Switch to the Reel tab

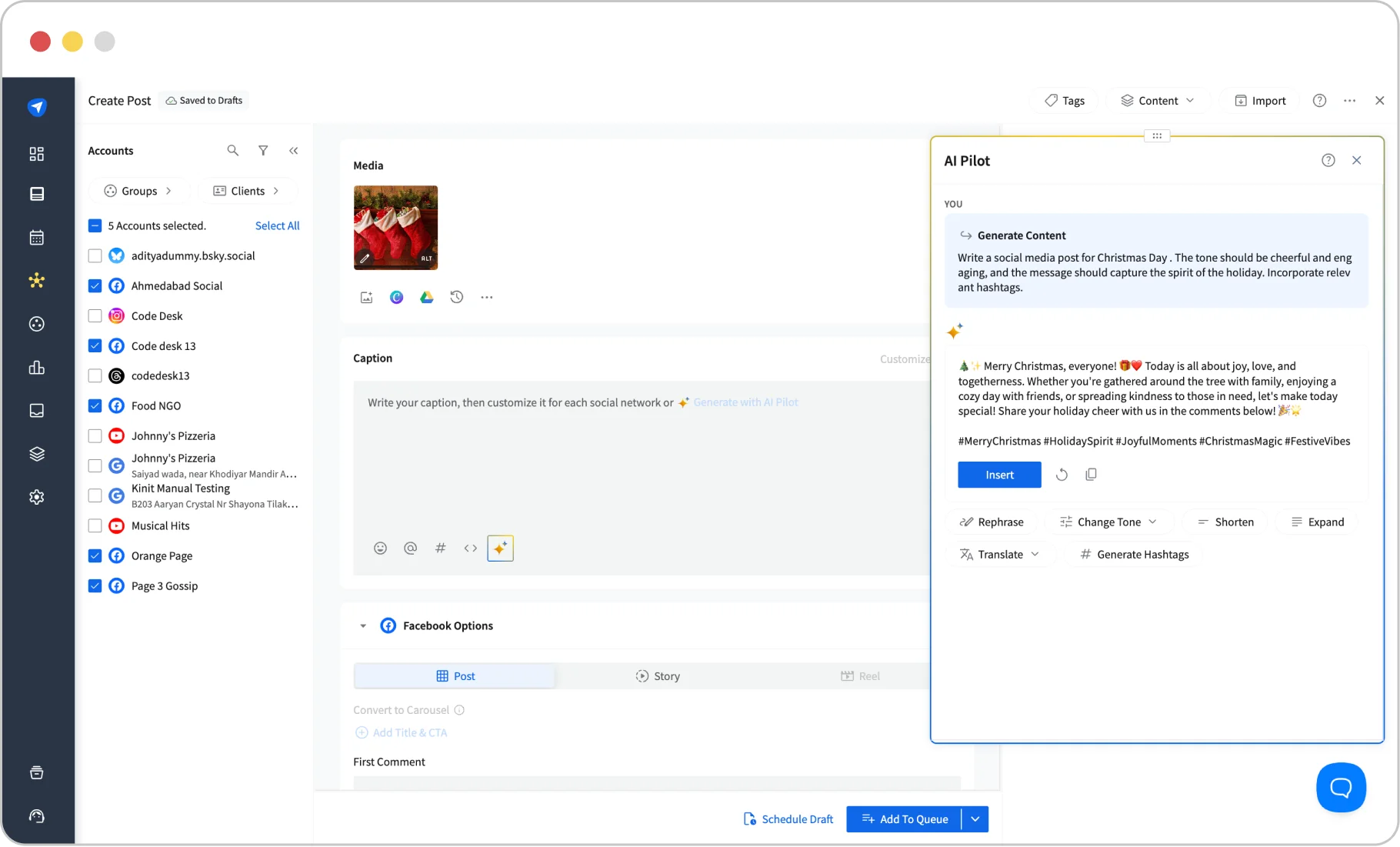860,675
